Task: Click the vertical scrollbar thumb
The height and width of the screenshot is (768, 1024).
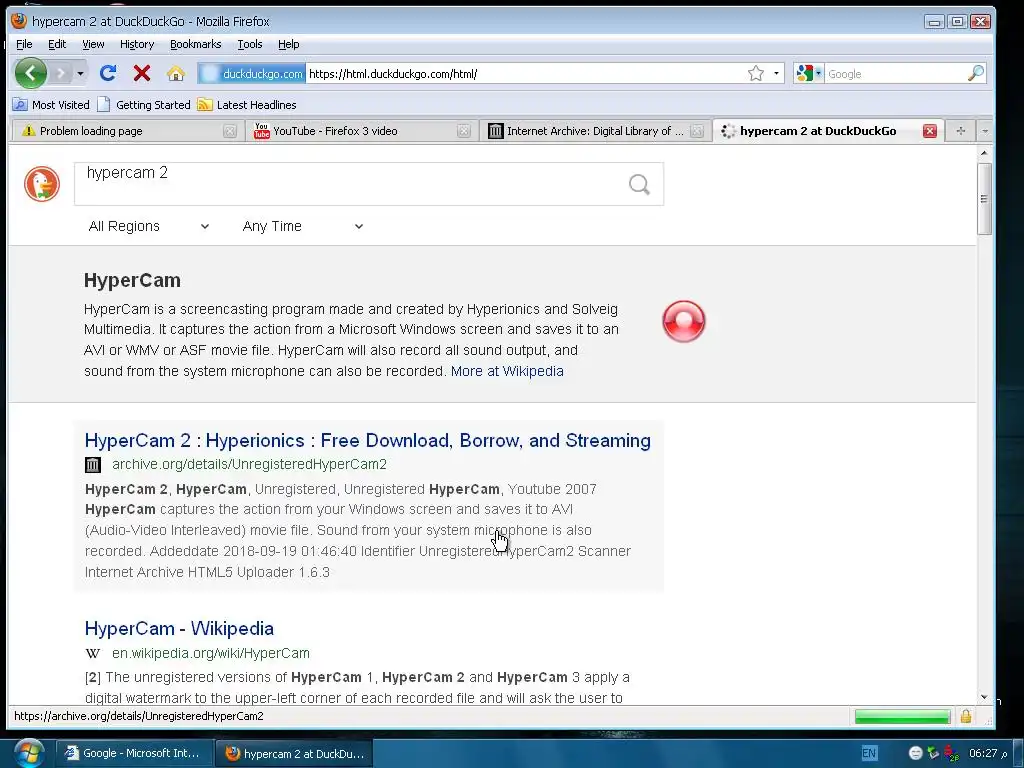Action: 984,199
